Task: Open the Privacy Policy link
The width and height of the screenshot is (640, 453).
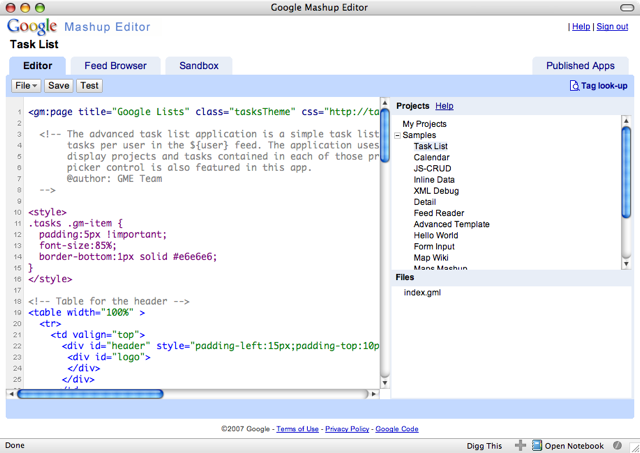Action: pos(347,429)
